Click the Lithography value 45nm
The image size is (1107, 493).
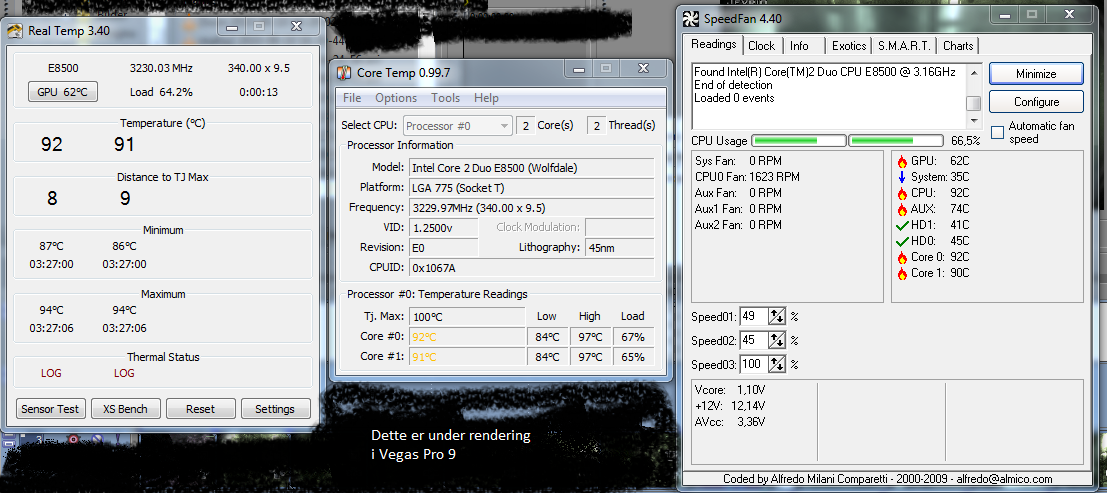click(x=619, y=247)
